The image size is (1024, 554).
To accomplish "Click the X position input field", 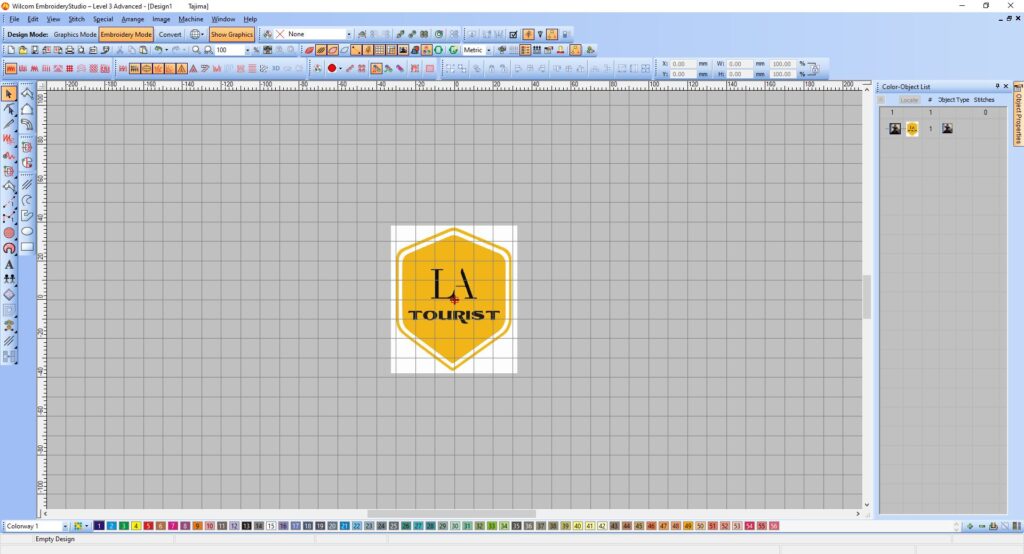I will click(682, 64).
